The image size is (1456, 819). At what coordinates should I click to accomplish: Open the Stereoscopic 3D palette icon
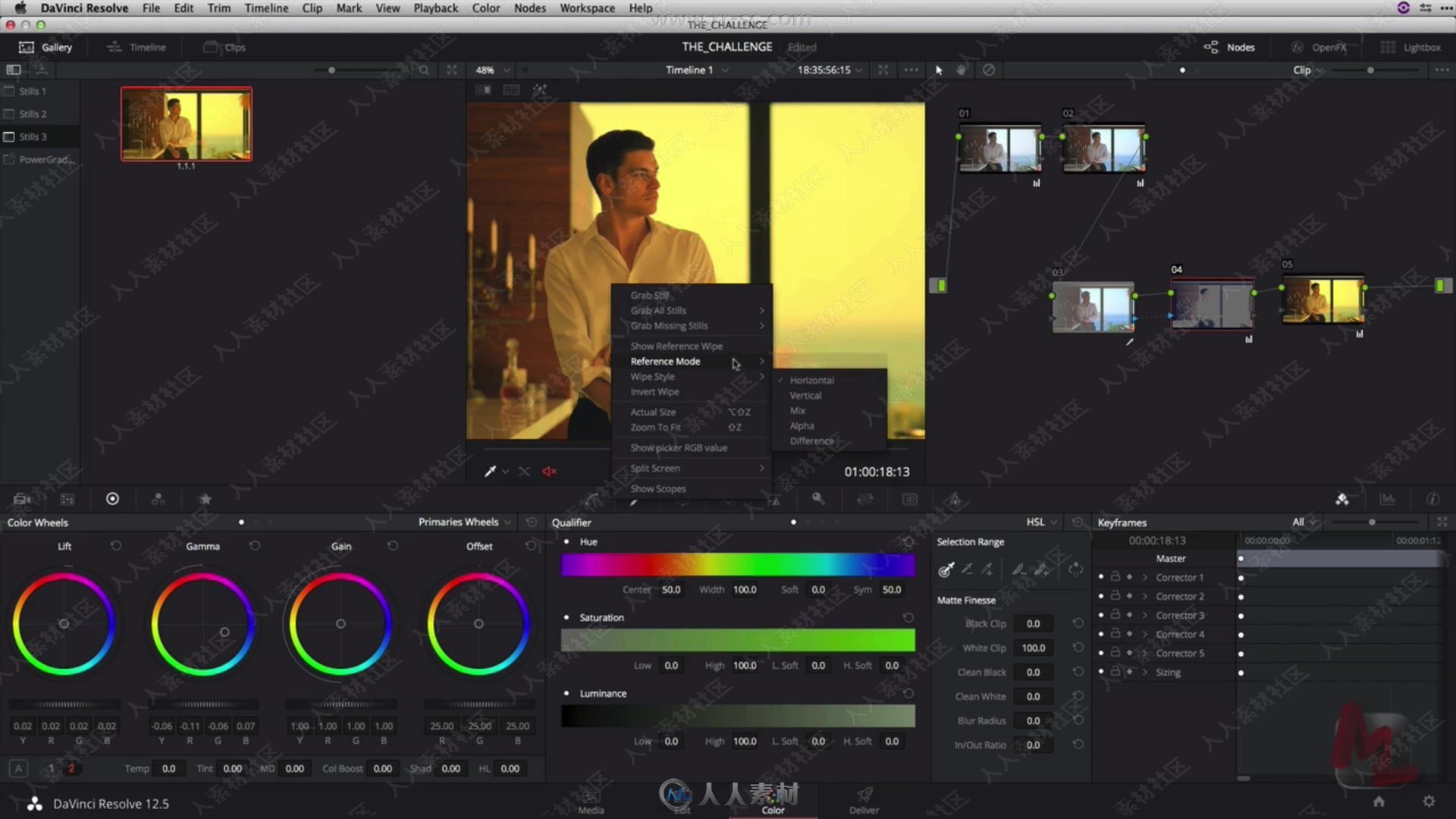(910, 499)
